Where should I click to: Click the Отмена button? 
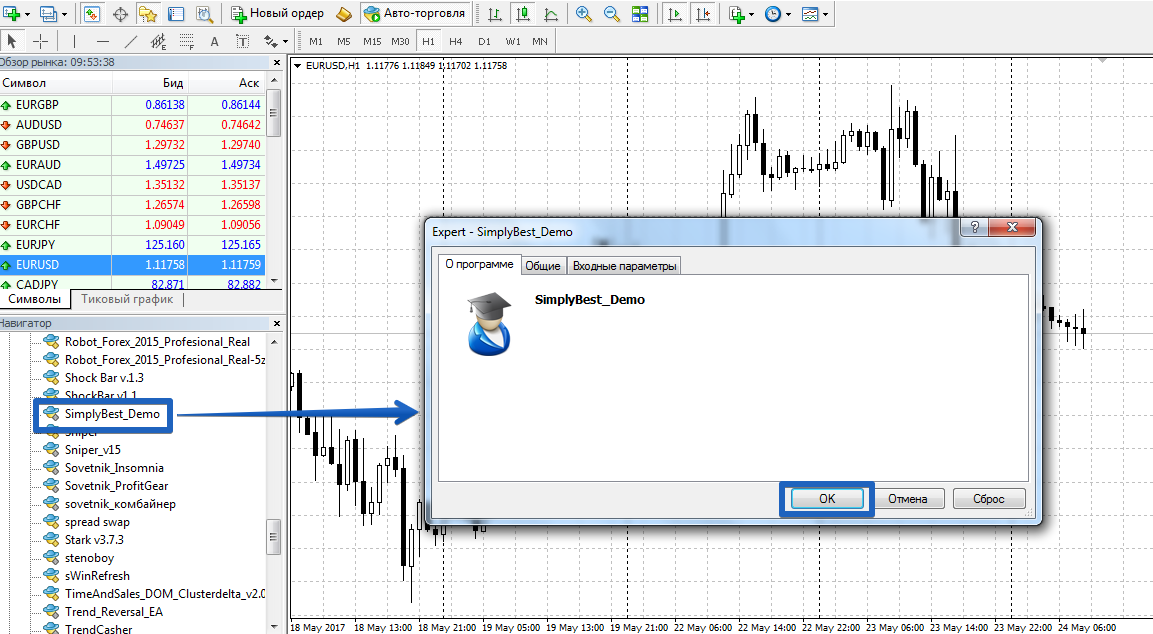[907, 498]
